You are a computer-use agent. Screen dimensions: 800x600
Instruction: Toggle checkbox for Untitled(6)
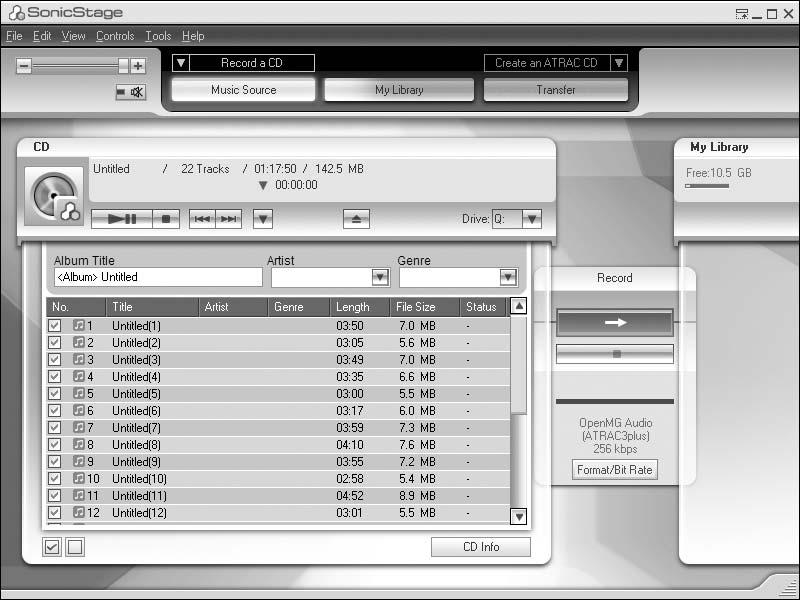pos(55,410)
